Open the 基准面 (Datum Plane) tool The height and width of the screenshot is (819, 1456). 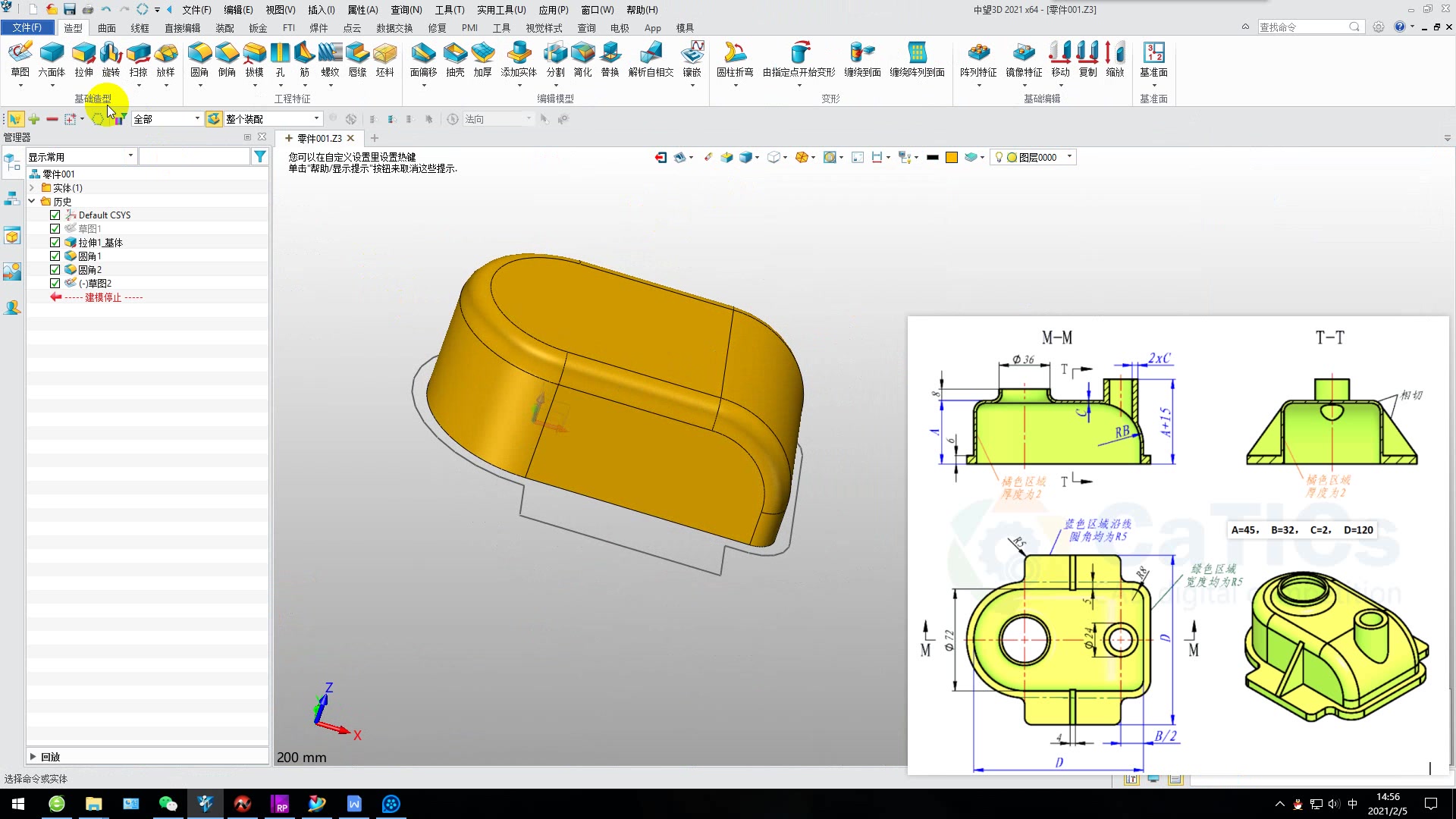(x=1153, y=61)
